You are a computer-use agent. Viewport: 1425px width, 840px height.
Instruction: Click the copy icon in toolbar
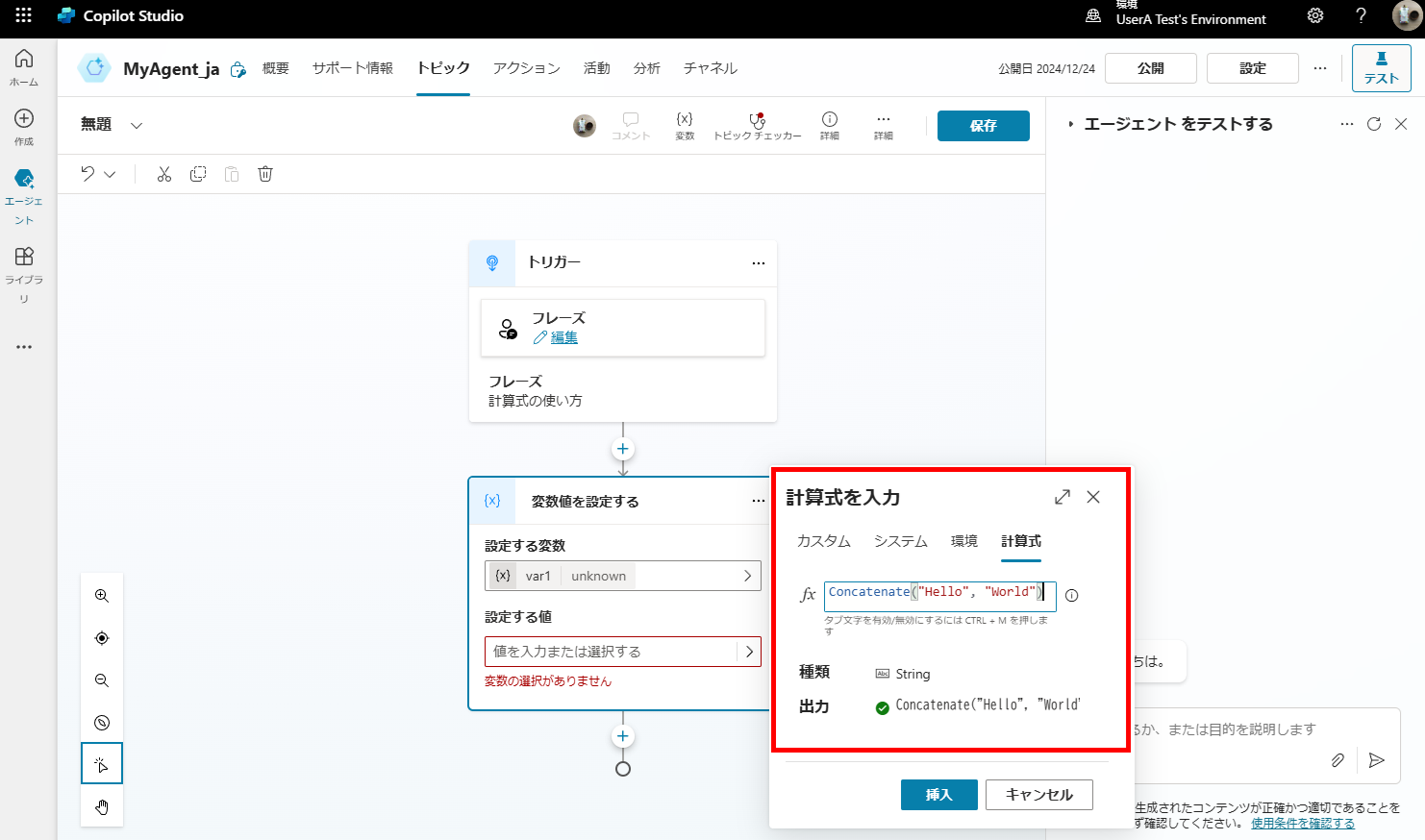coord(198,174)
